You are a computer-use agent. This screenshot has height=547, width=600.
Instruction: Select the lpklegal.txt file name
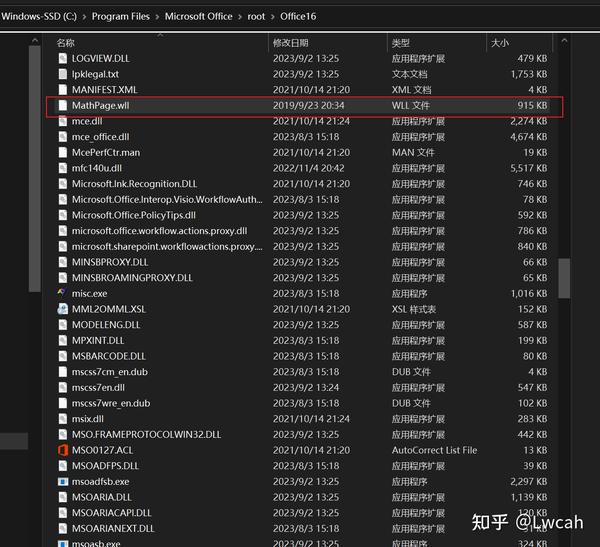(x=95, y=74)
